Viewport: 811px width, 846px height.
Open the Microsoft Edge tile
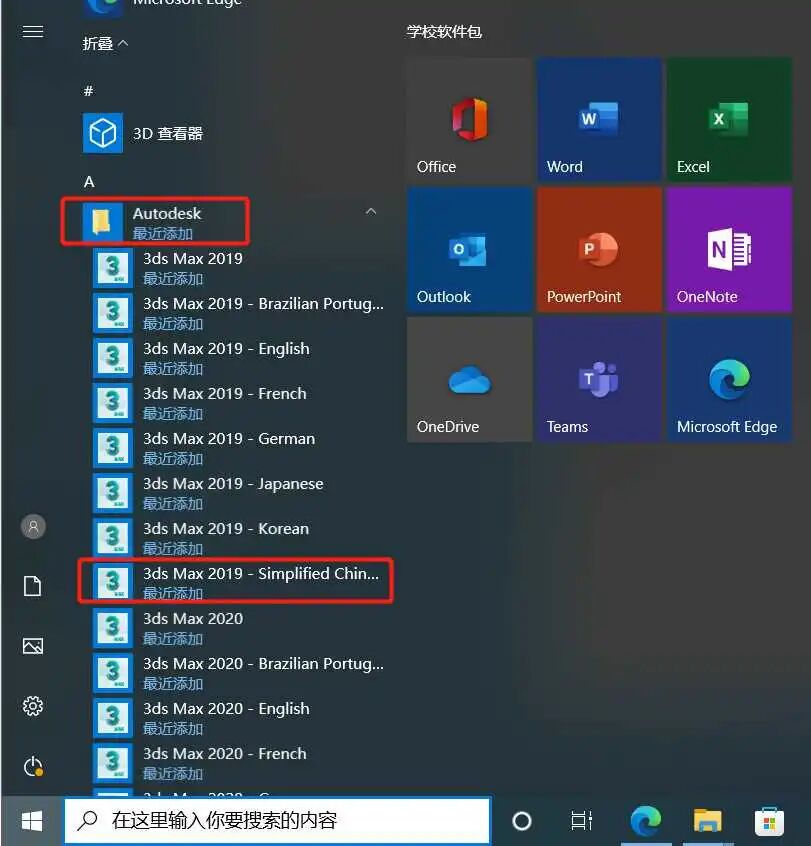[730, 380]
